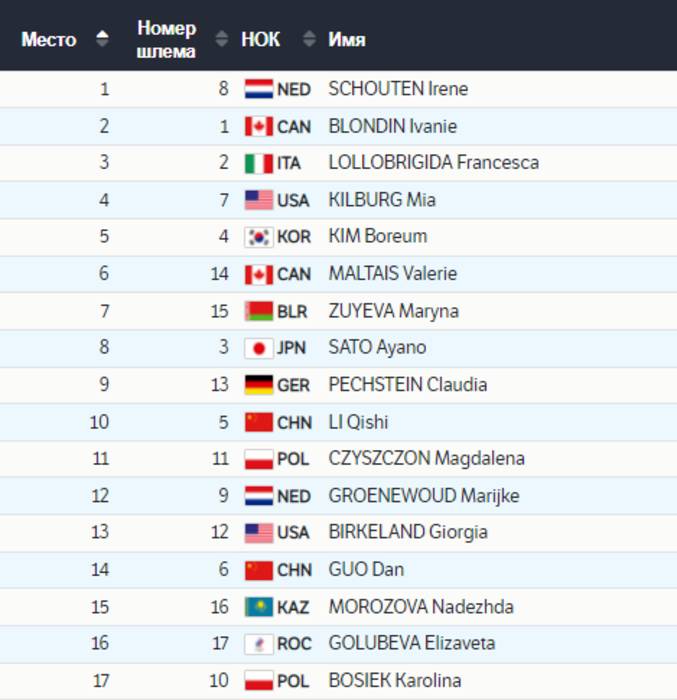This screenshot has width=677, height=700.
Task: Sort by Место column arrows
Action: pyautogui.click(x=101, y=40)
